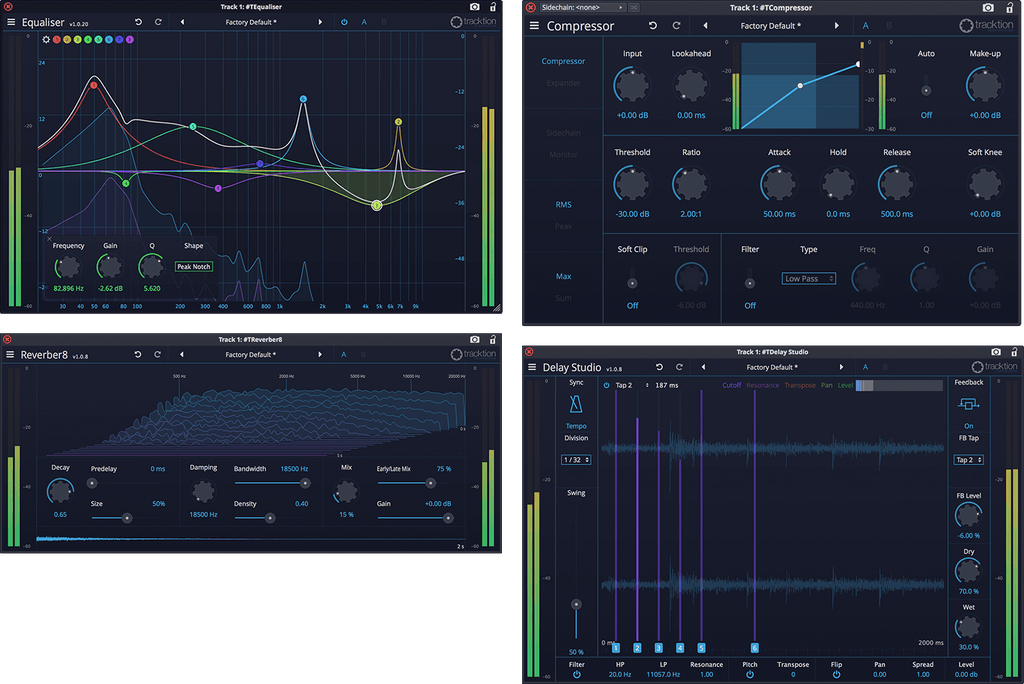The height and width of the screenshot is (684, 1024).
Task: Select RMS detection mode
Action: [x=563, y=204]
